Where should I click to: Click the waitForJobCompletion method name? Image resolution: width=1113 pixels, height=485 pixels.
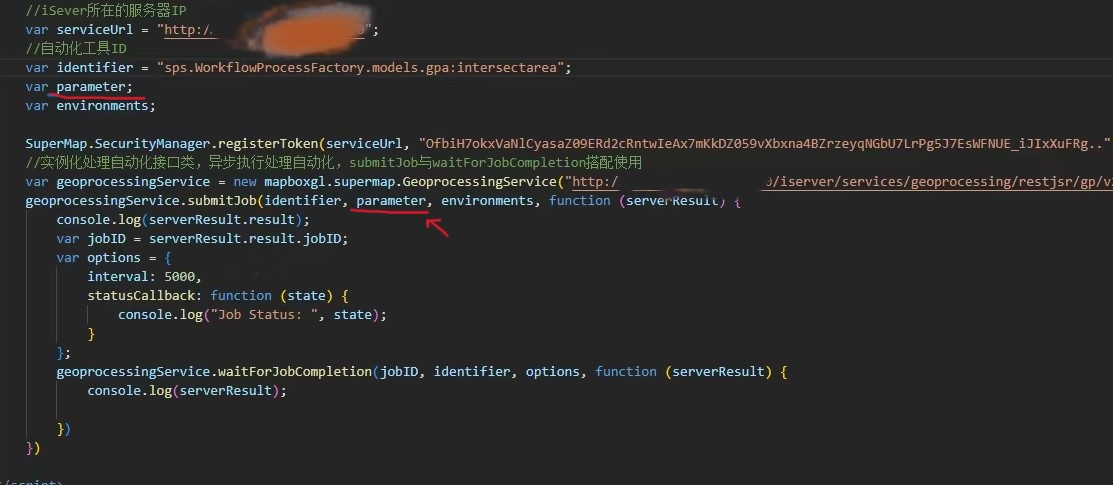pyautogui.click(x=293, y=371)
